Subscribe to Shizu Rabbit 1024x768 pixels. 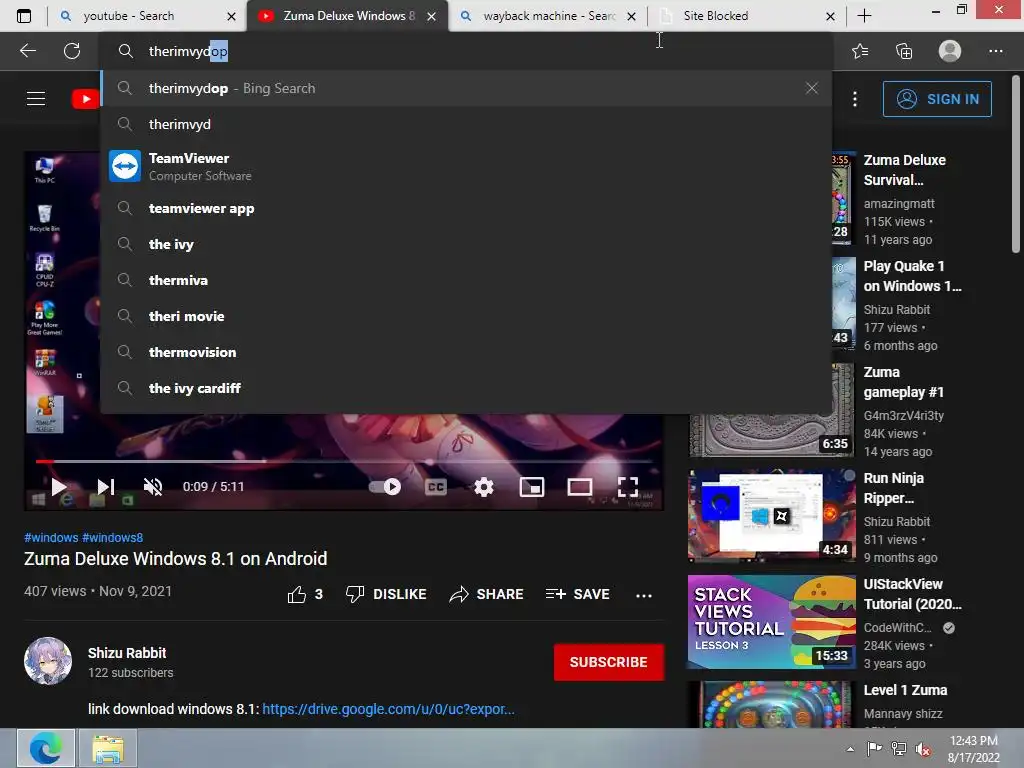[609, 662]
